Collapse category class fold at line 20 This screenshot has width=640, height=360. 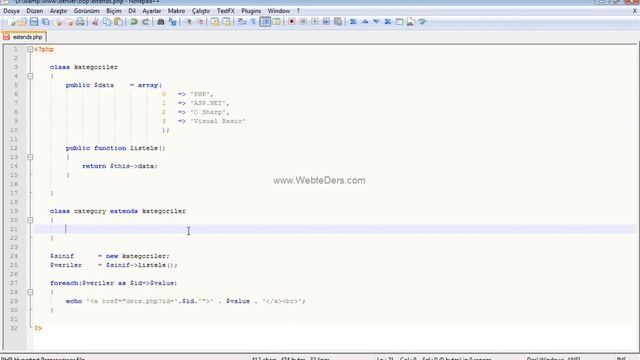(30, 220)
